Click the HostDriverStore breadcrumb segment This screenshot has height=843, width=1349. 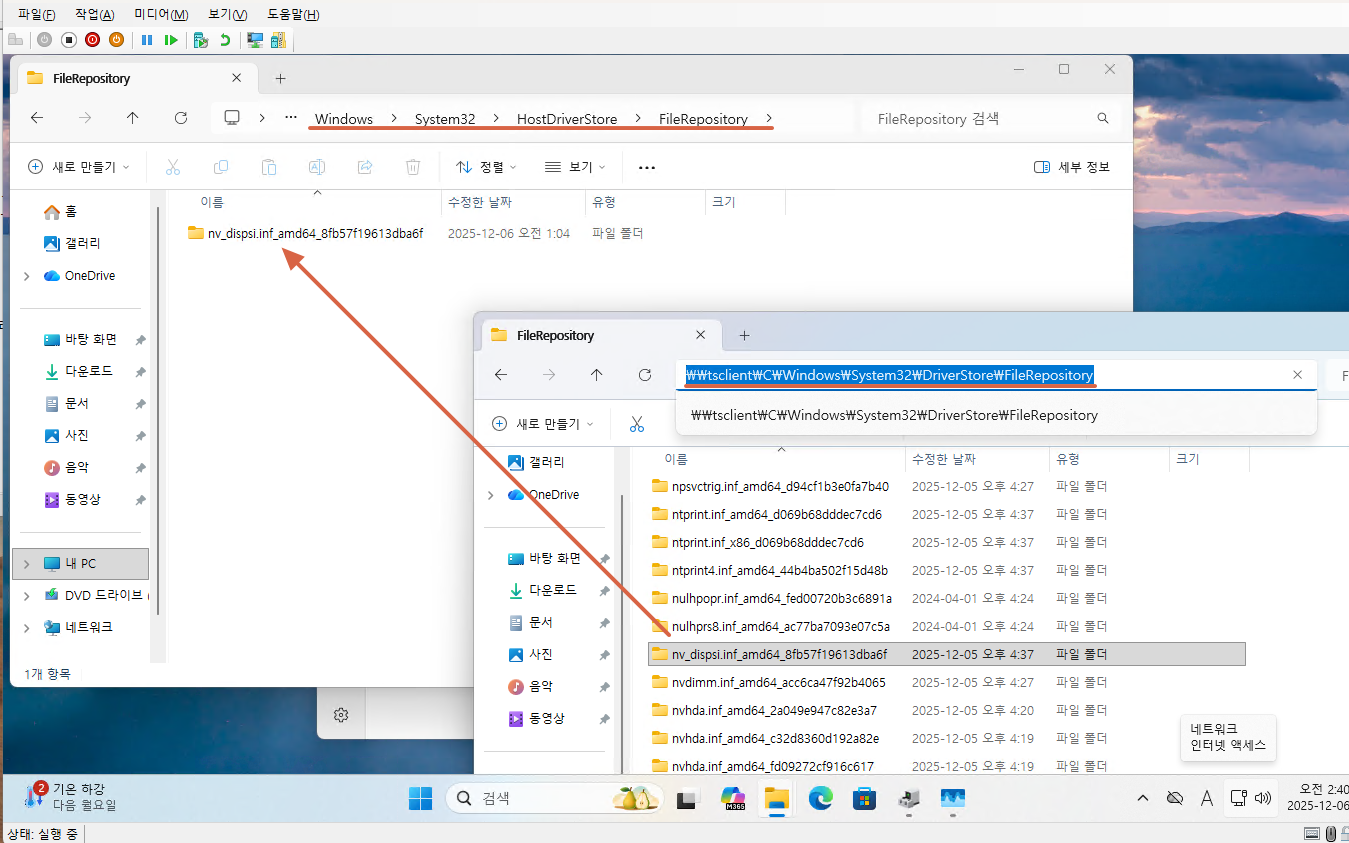tap(567, 119)
